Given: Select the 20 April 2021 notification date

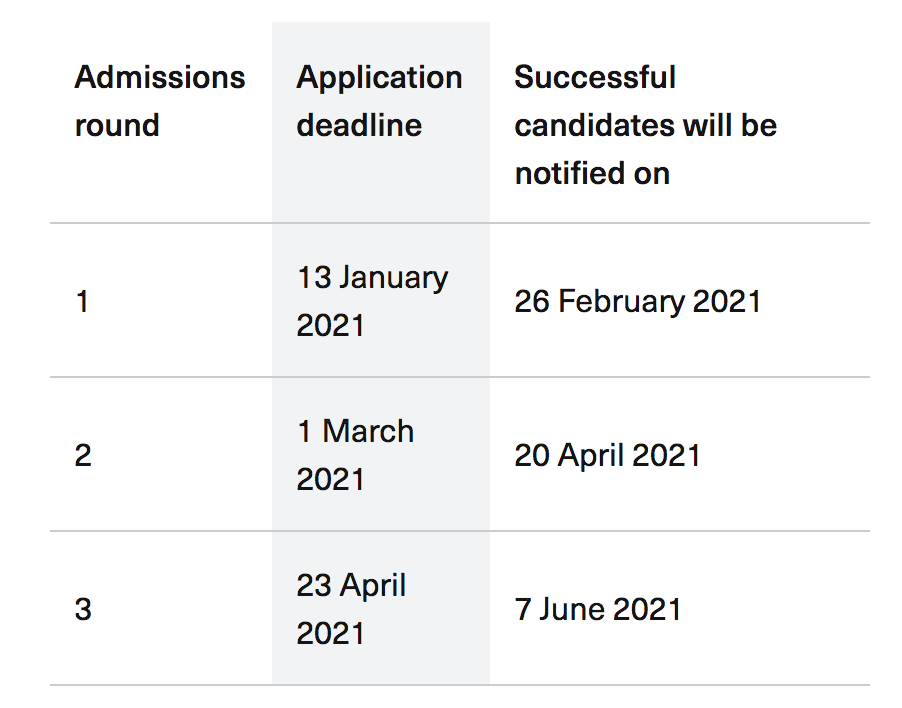Looking at the screenshot, I should [607, 455].
